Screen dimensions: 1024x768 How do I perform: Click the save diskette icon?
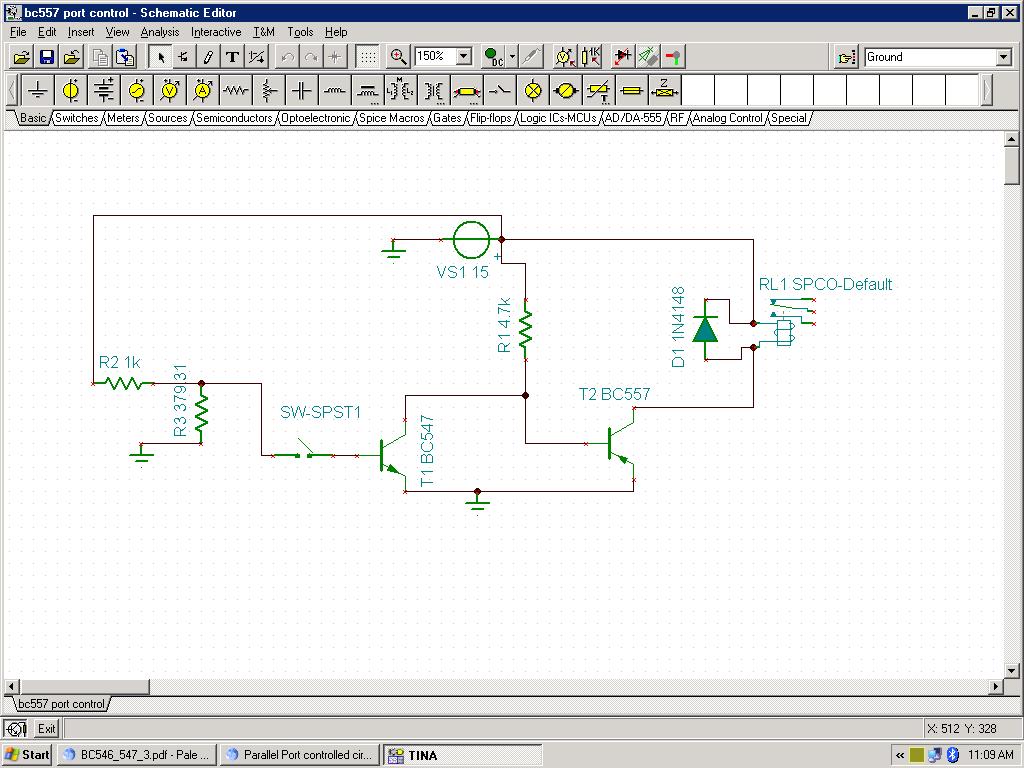46,57
